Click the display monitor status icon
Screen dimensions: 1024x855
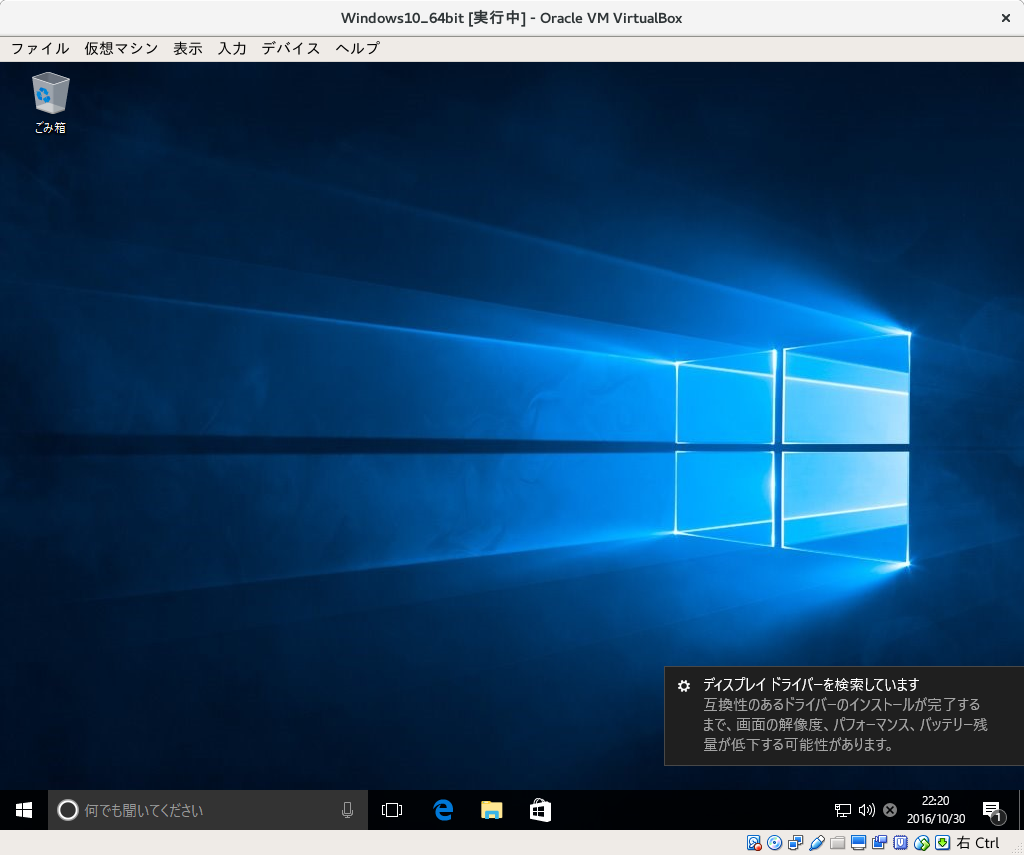[858, 843]
